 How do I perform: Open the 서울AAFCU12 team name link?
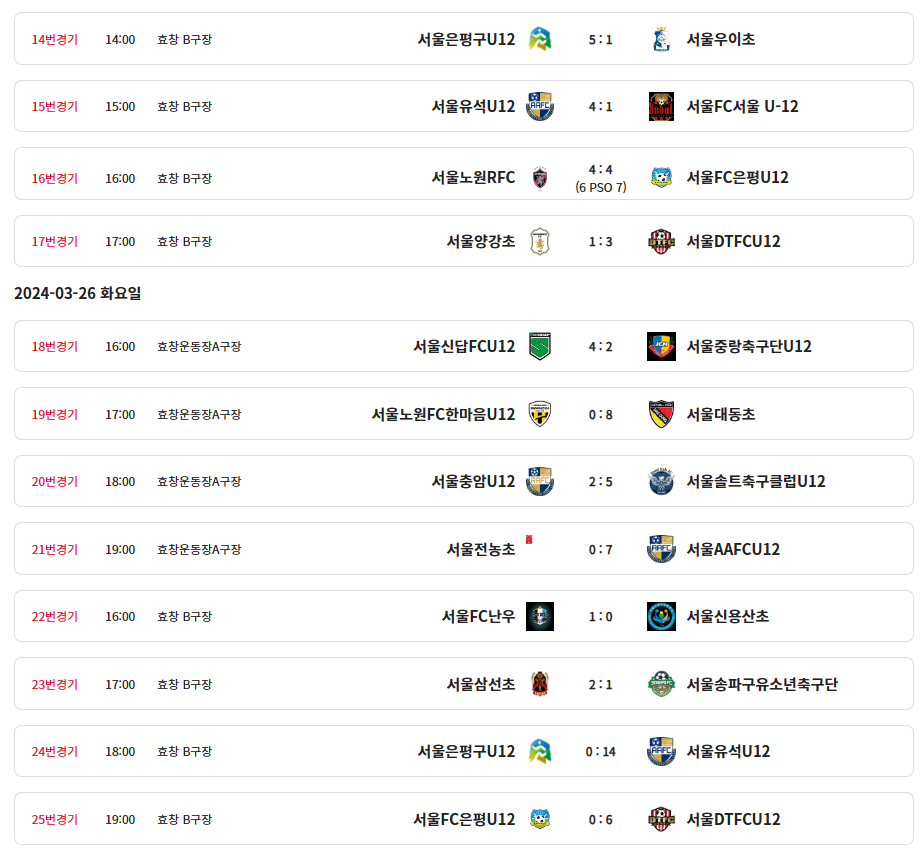coord(733,549)
